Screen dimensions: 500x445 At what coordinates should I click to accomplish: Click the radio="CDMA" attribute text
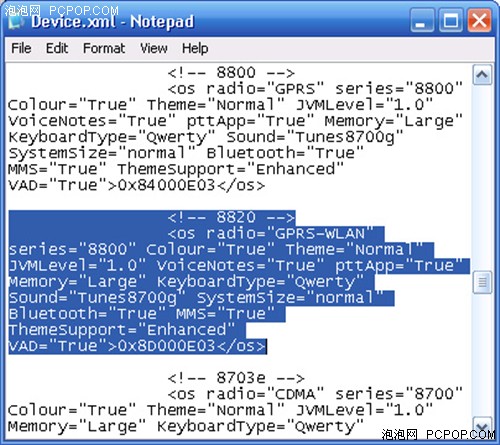[x=265, y=394]
